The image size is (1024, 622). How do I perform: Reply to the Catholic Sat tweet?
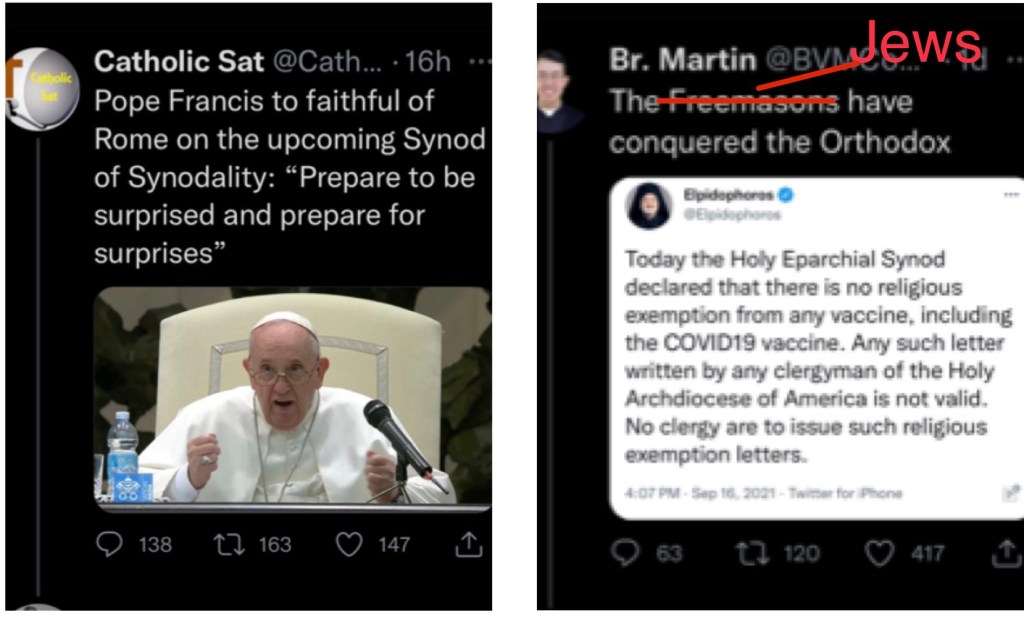coord(109,544)
